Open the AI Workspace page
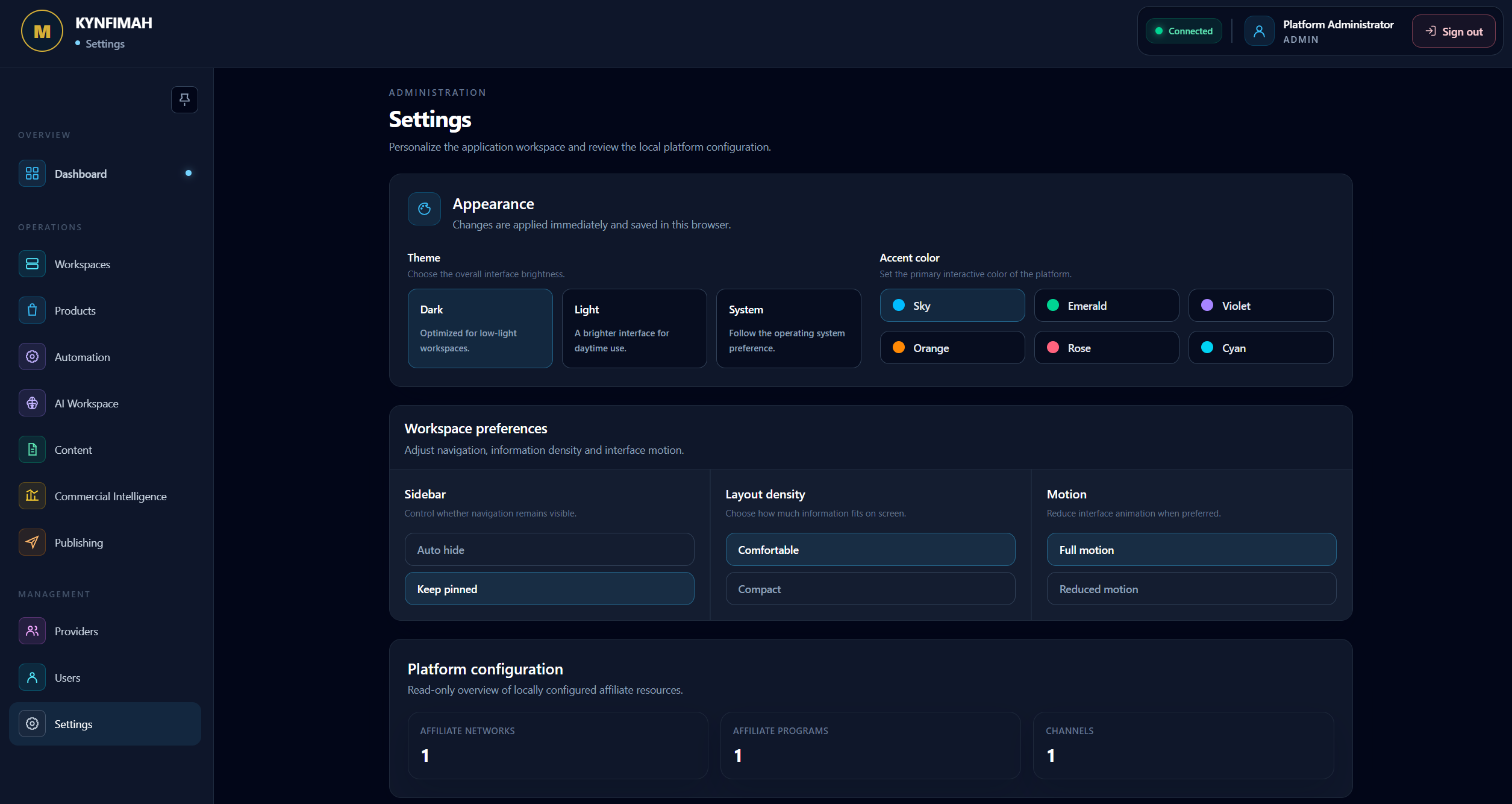This screenshot has width=1512, height=804. coord(105,403)
